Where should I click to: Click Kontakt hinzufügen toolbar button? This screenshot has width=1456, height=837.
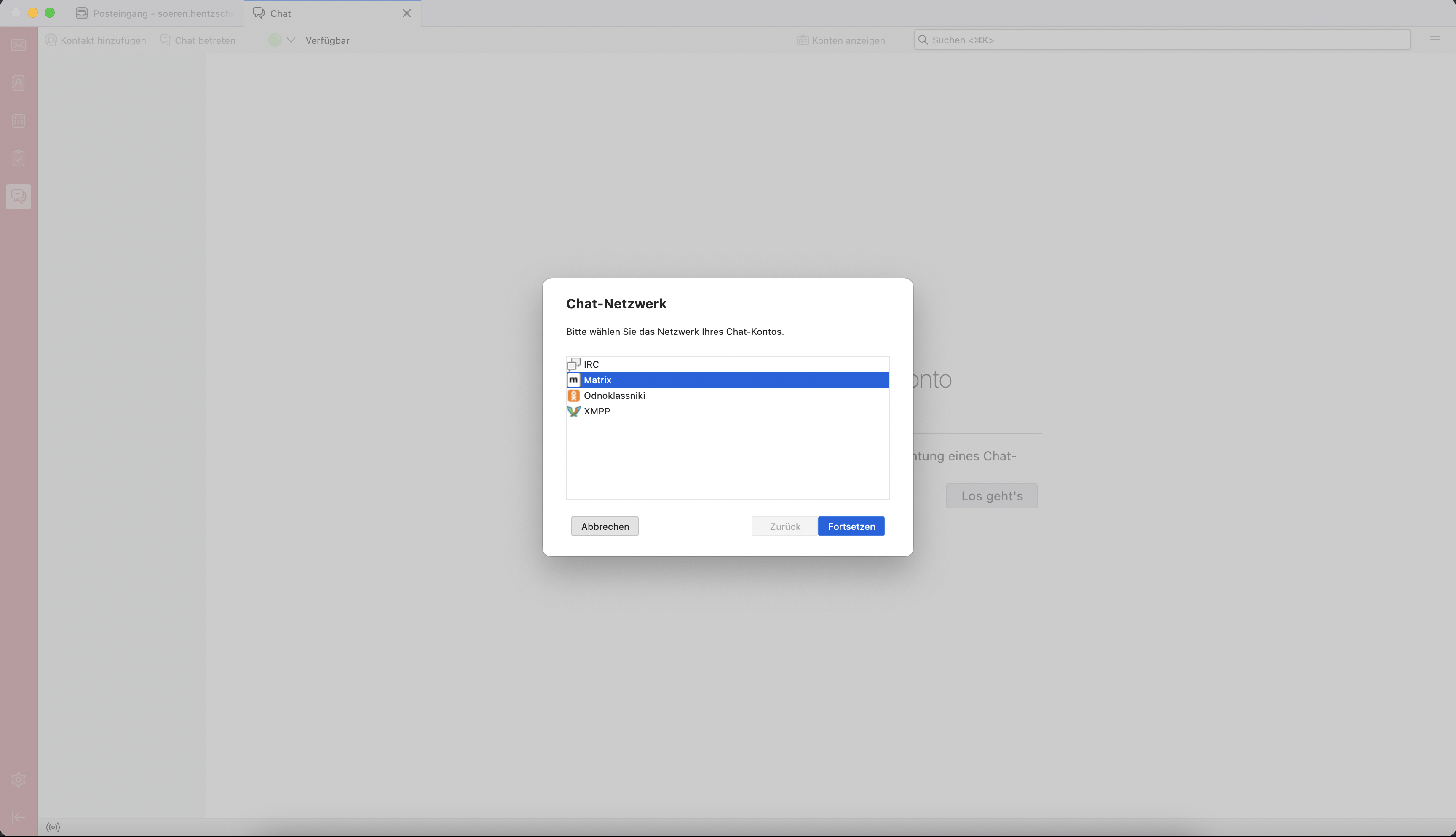pyautogui.click(x=96, y=40)
